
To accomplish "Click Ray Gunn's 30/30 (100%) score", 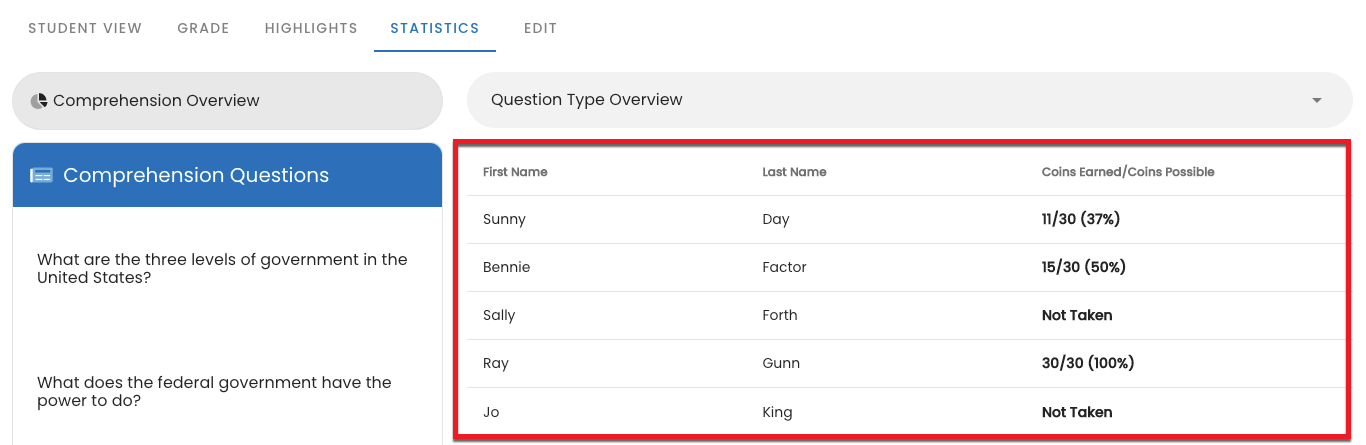I will point(1088,363).
